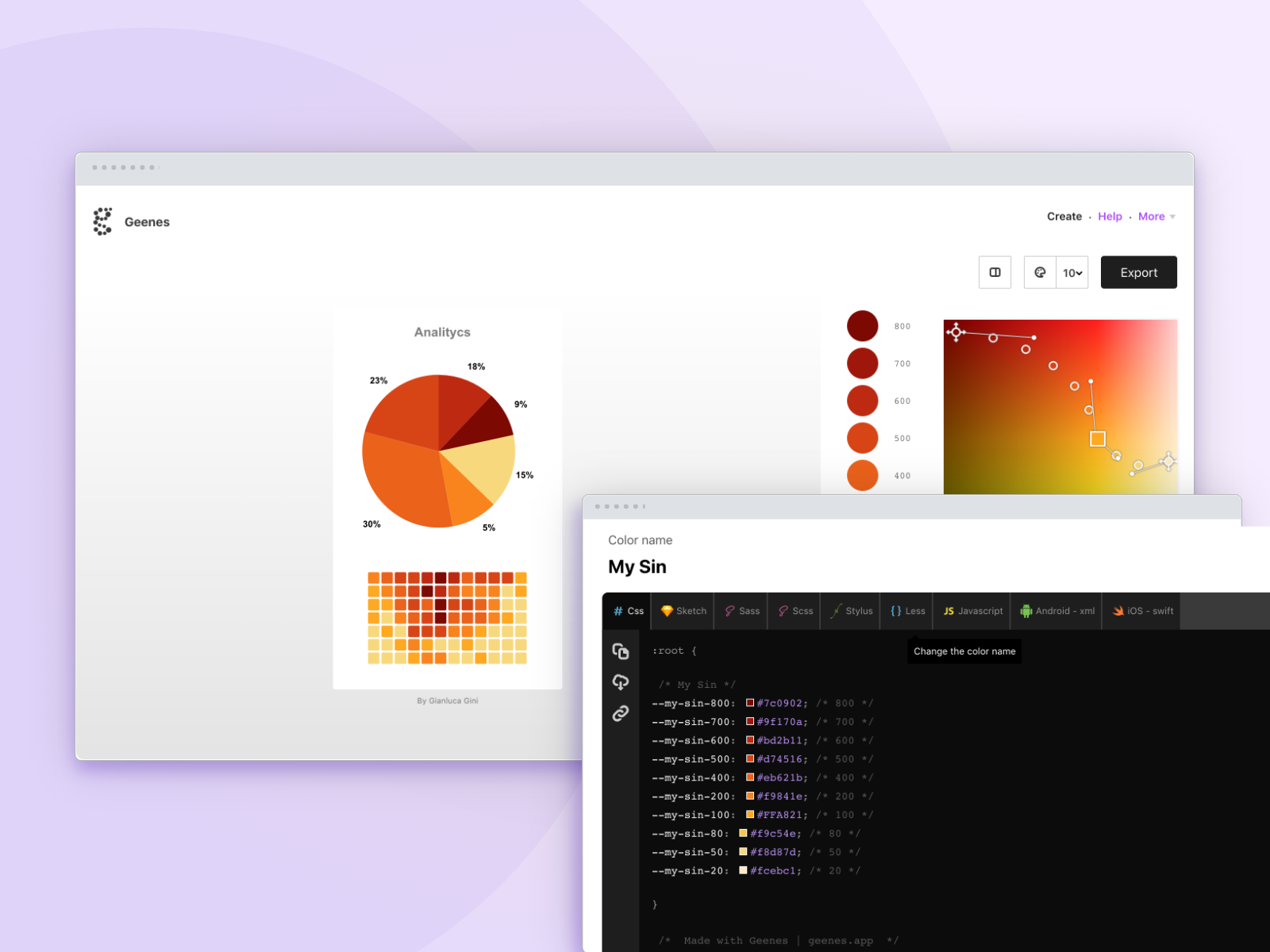The width and height of the screenshot is (1270, 952).
Task: Switch to the Less tab
Action: [x=907, y=611]
